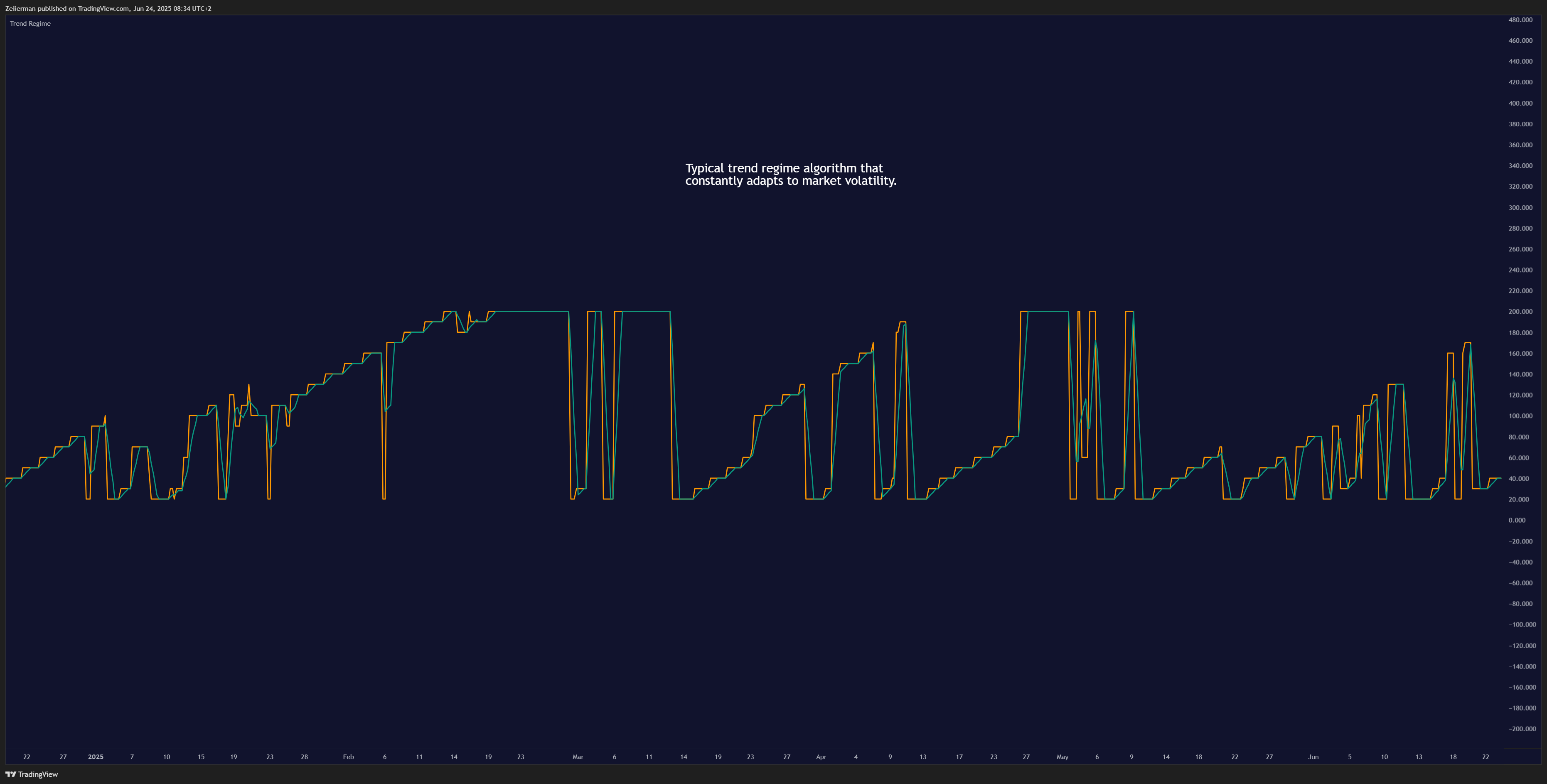Click the 17 date label on time axis

point(959,757)
